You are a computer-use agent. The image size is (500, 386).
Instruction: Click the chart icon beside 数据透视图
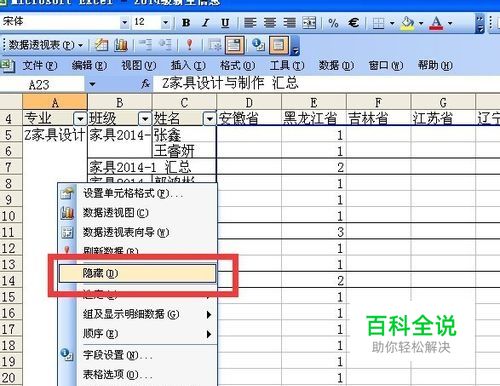[x=67, y=213]
